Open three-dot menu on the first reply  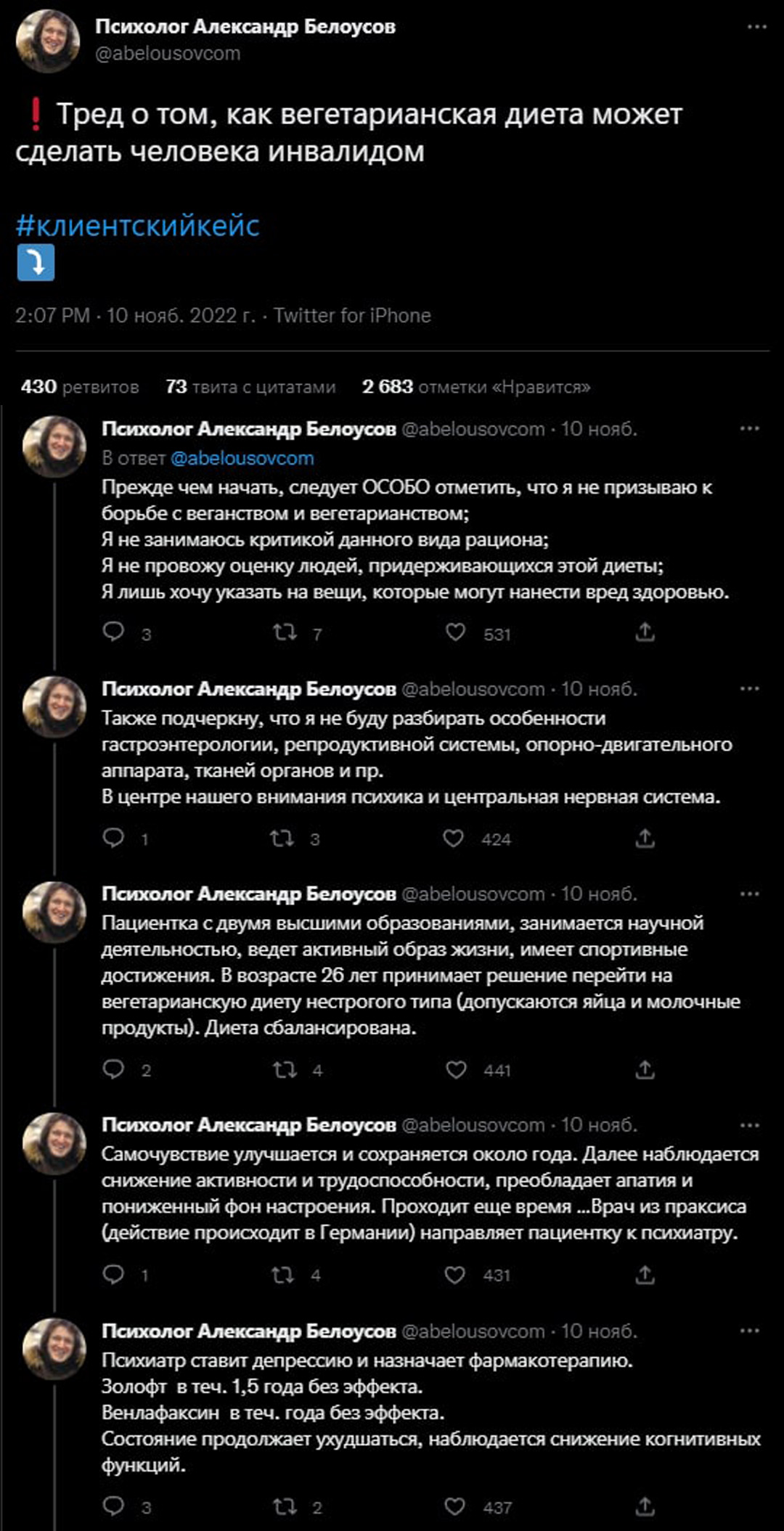click(x=749, y=428)
